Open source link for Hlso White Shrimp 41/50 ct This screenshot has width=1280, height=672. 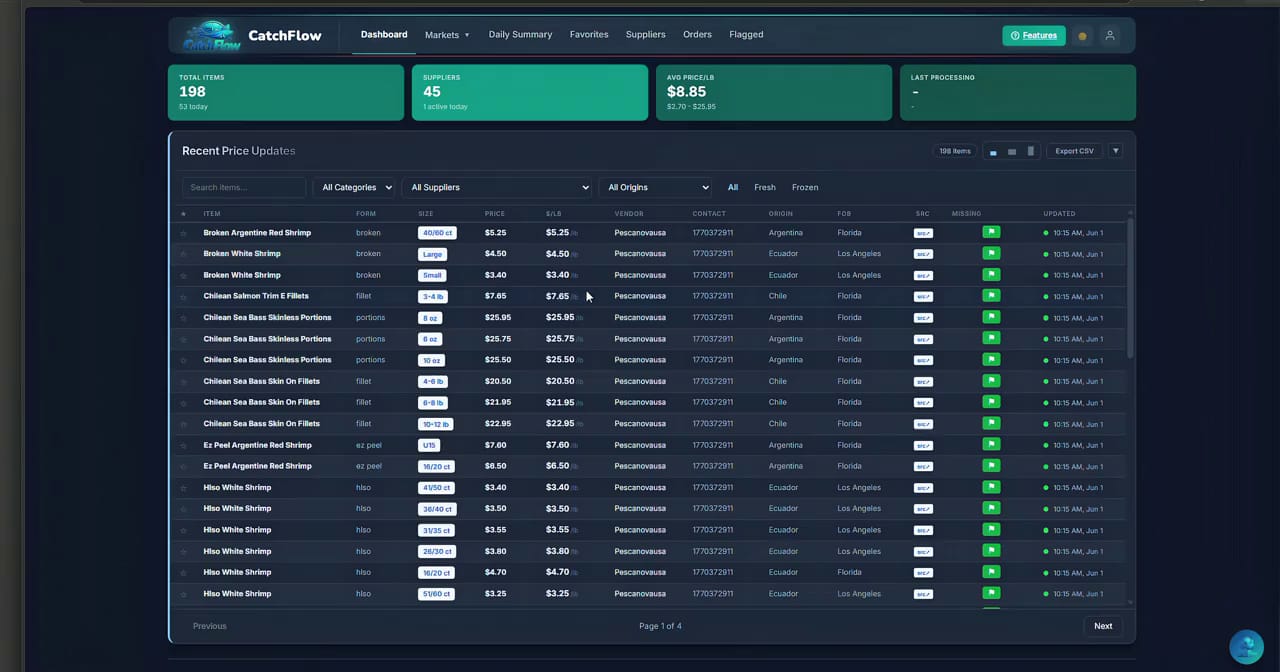pos(923,488)
